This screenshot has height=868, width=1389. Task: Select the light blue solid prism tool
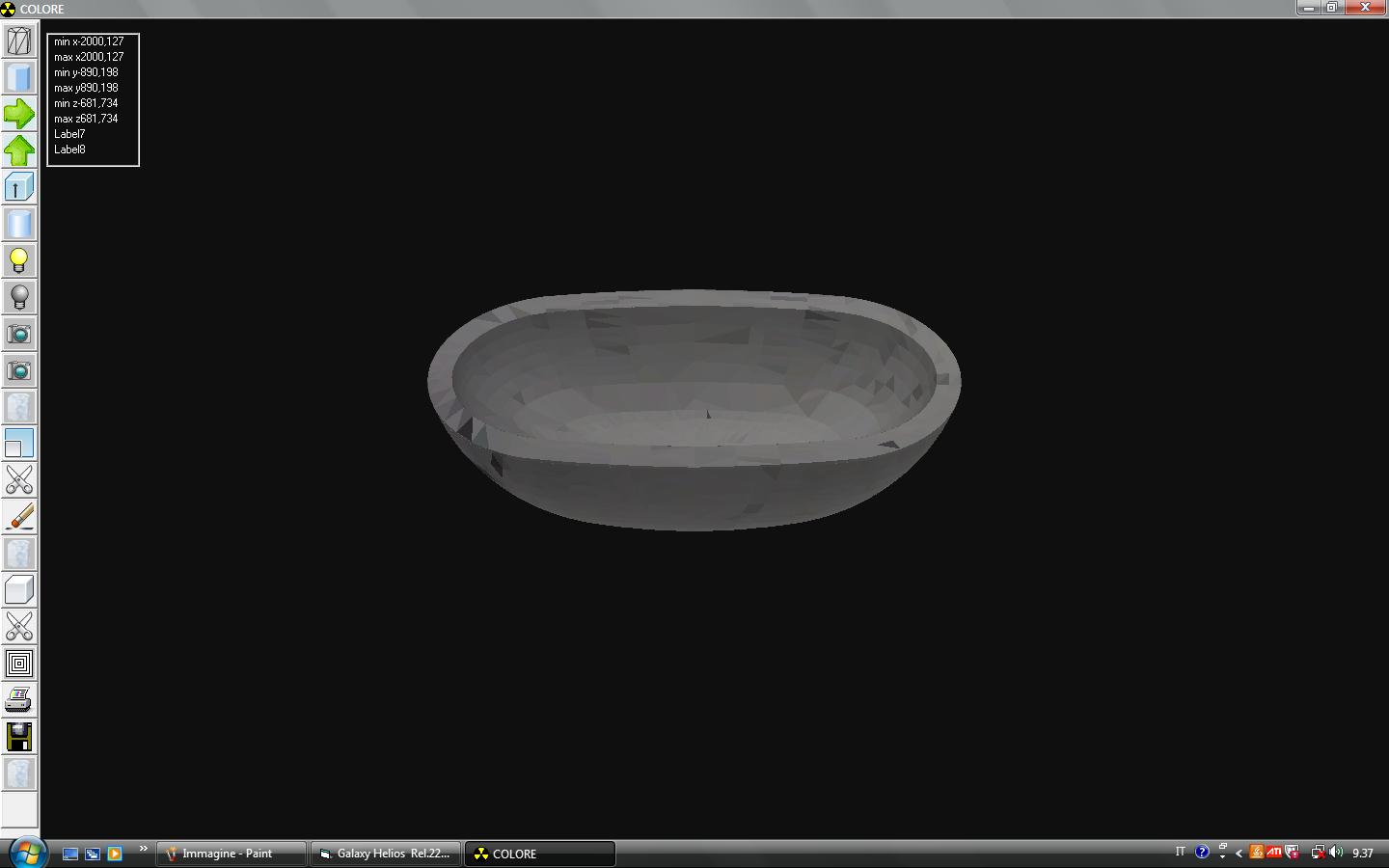(19, 77)
